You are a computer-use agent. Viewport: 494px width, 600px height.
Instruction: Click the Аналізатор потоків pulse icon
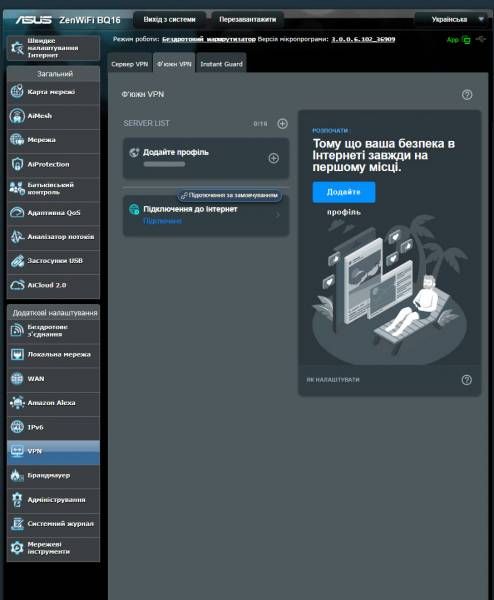(x=17, y=237)
